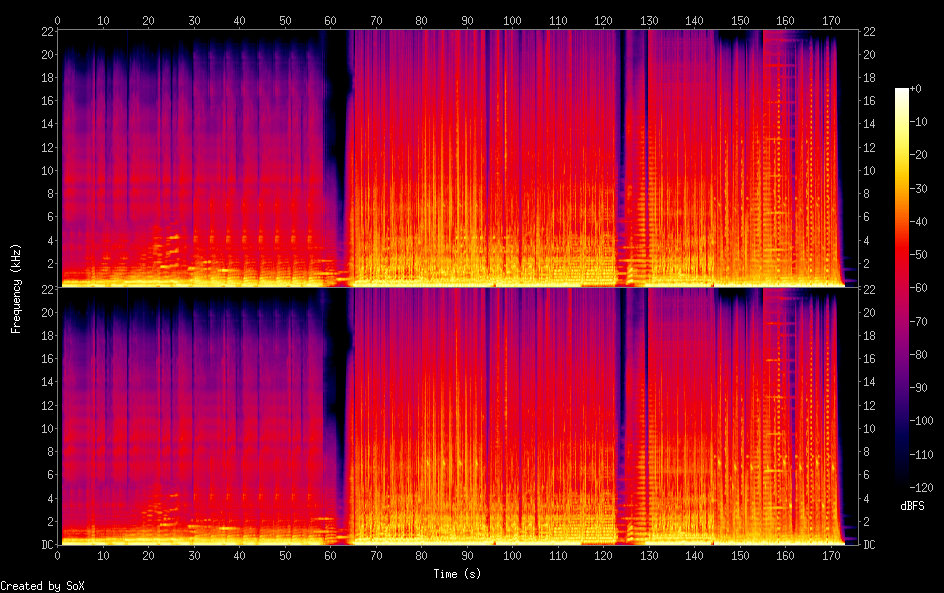Click the '-50' colour scale value

pyautogui.click(x=918, y=255)
